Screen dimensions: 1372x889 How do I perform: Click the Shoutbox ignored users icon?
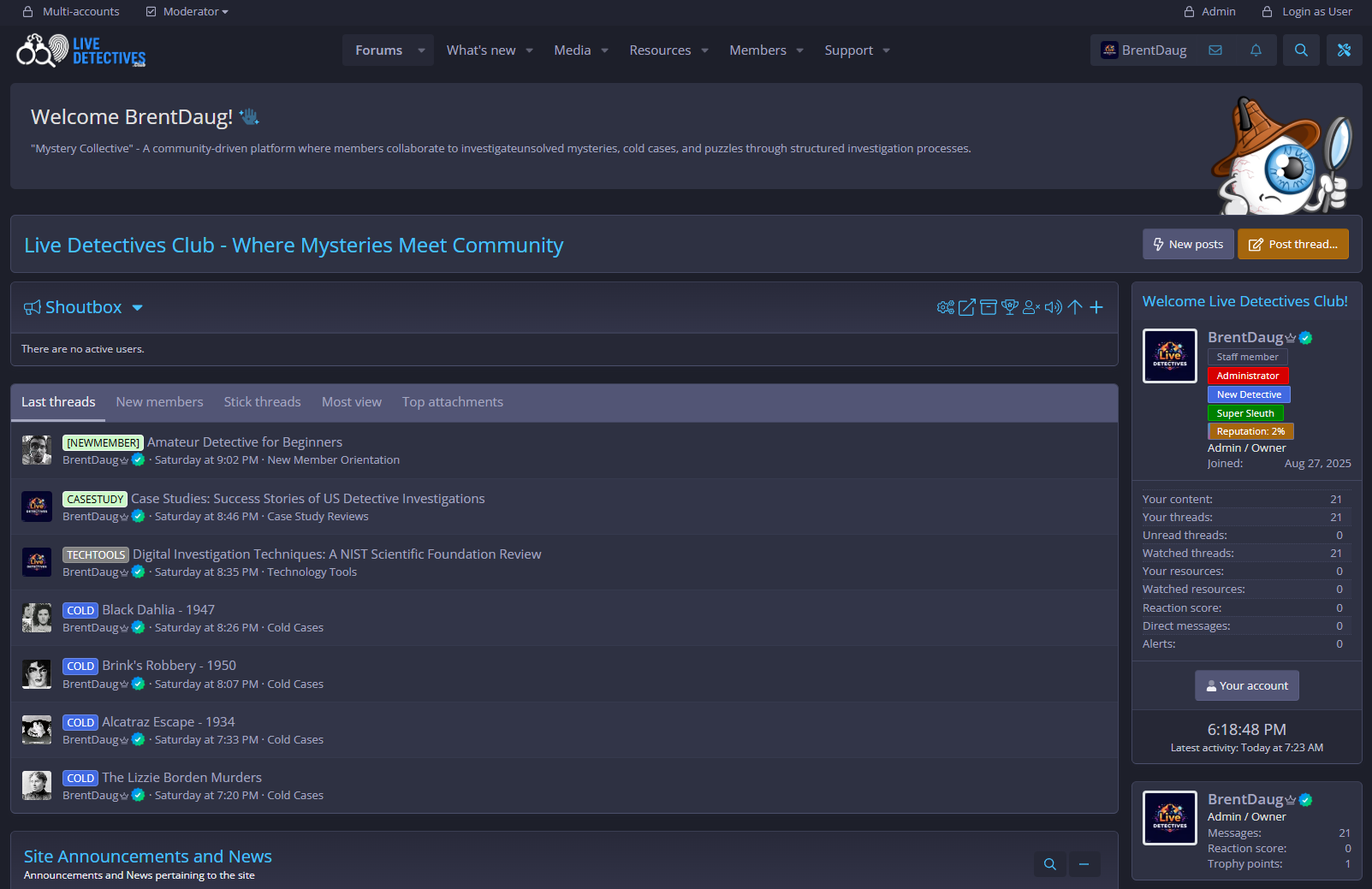coord(1031,307)
